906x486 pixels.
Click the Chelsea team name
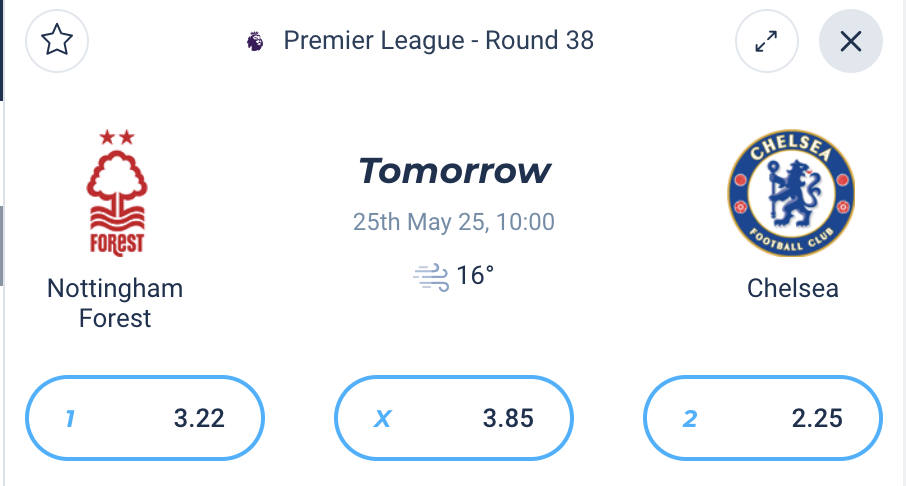(x=792, y=288)
